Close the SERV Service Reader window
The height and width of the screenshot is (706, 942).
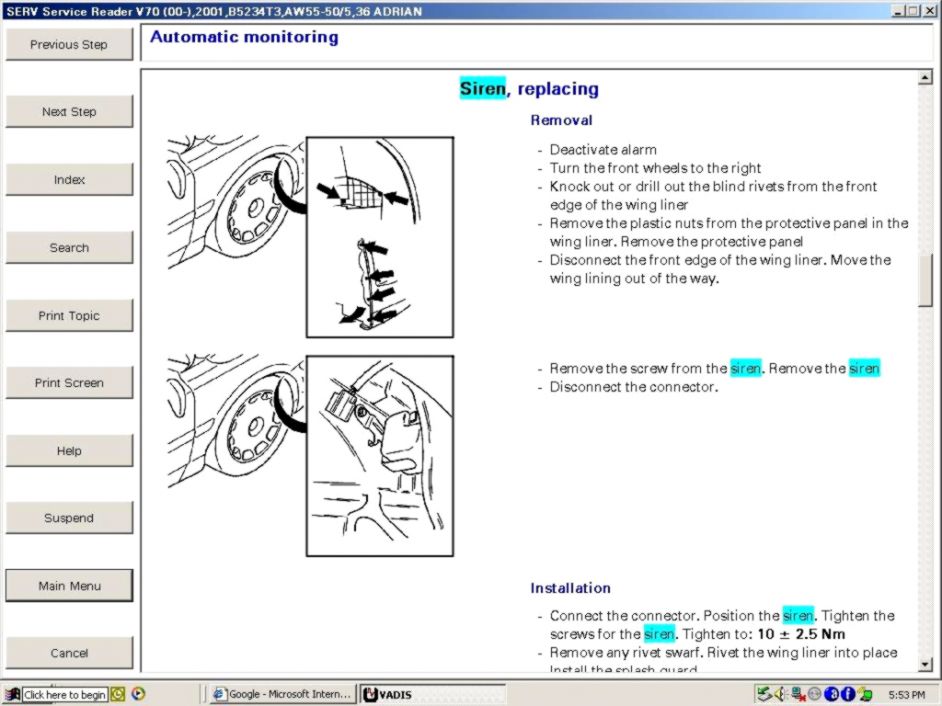929,11
